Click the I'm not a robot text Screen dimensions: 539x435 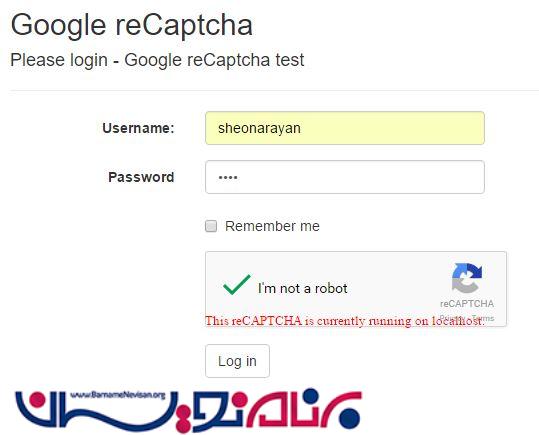pos(302,288)
